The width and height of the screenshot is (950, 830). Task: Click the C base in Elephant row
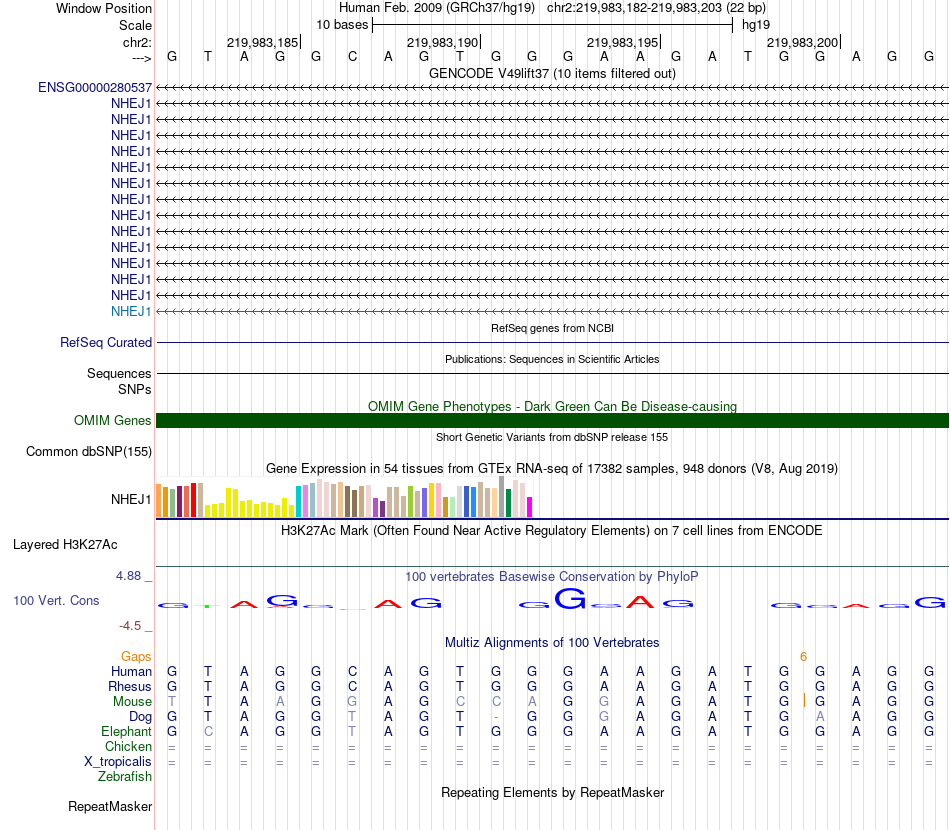208,731
